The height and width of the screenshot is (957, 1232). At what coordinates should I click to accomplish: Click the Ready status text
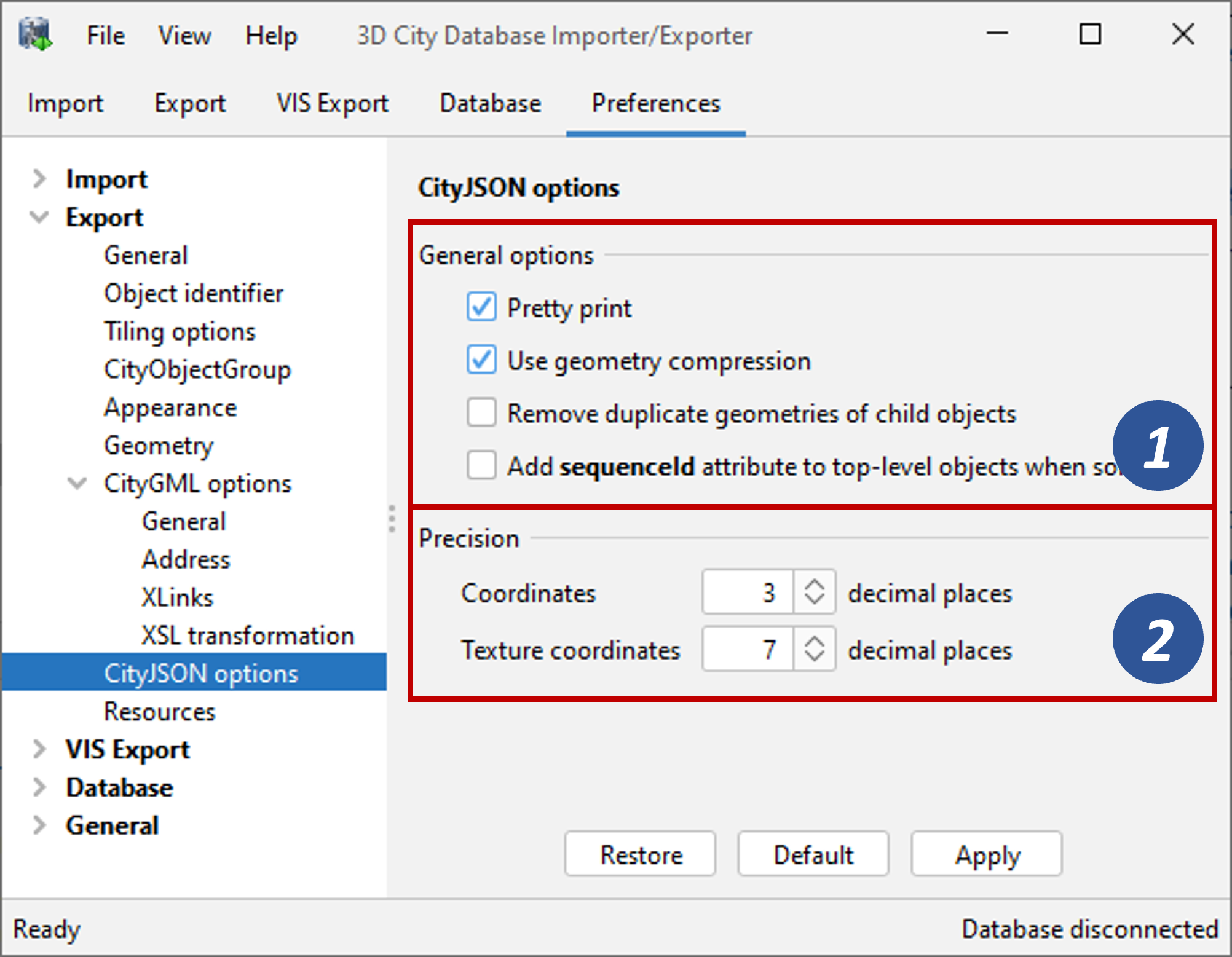tap(47, 929)
